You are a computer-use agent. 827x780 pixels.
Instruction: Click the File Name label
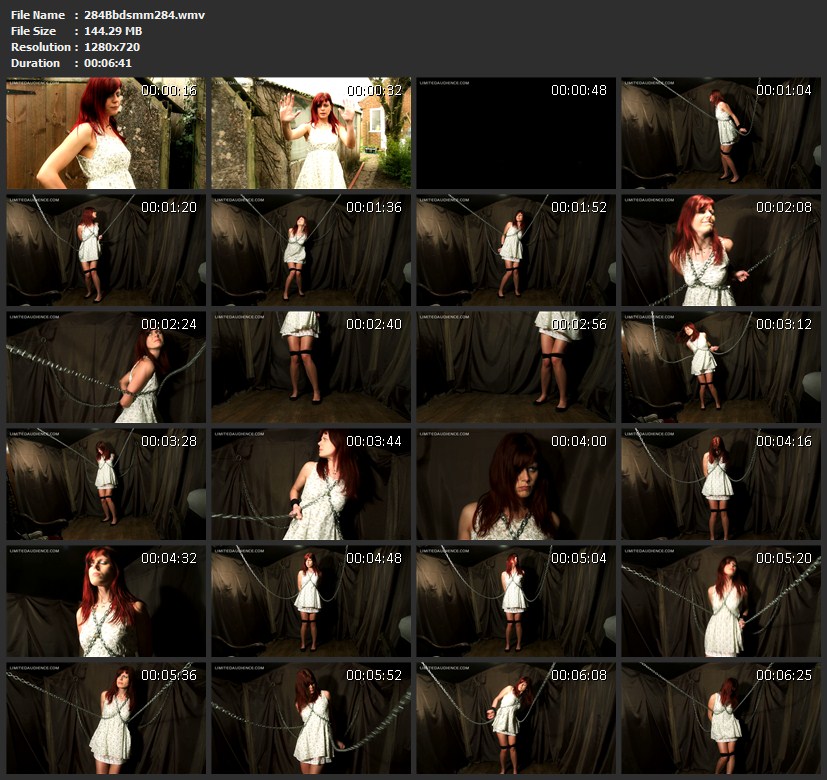pos(38,15)
